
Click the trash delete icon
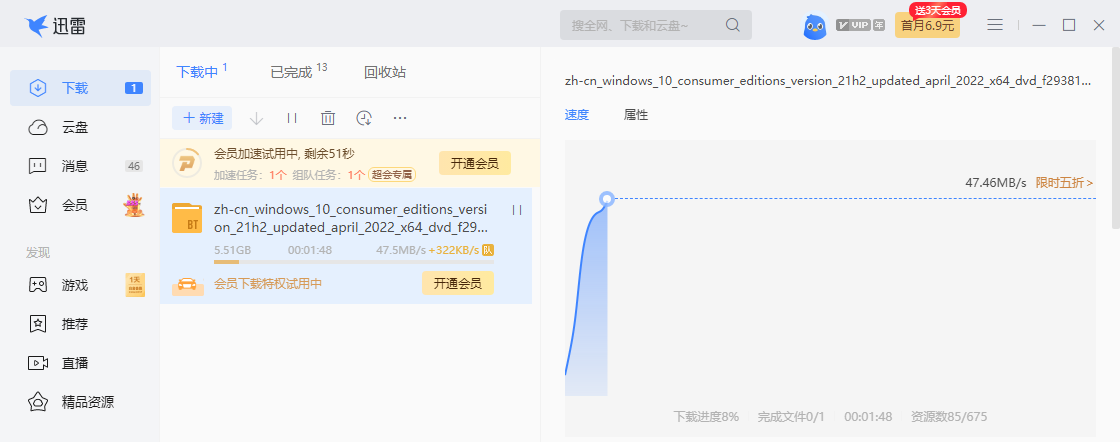click(x=328, y=118)
